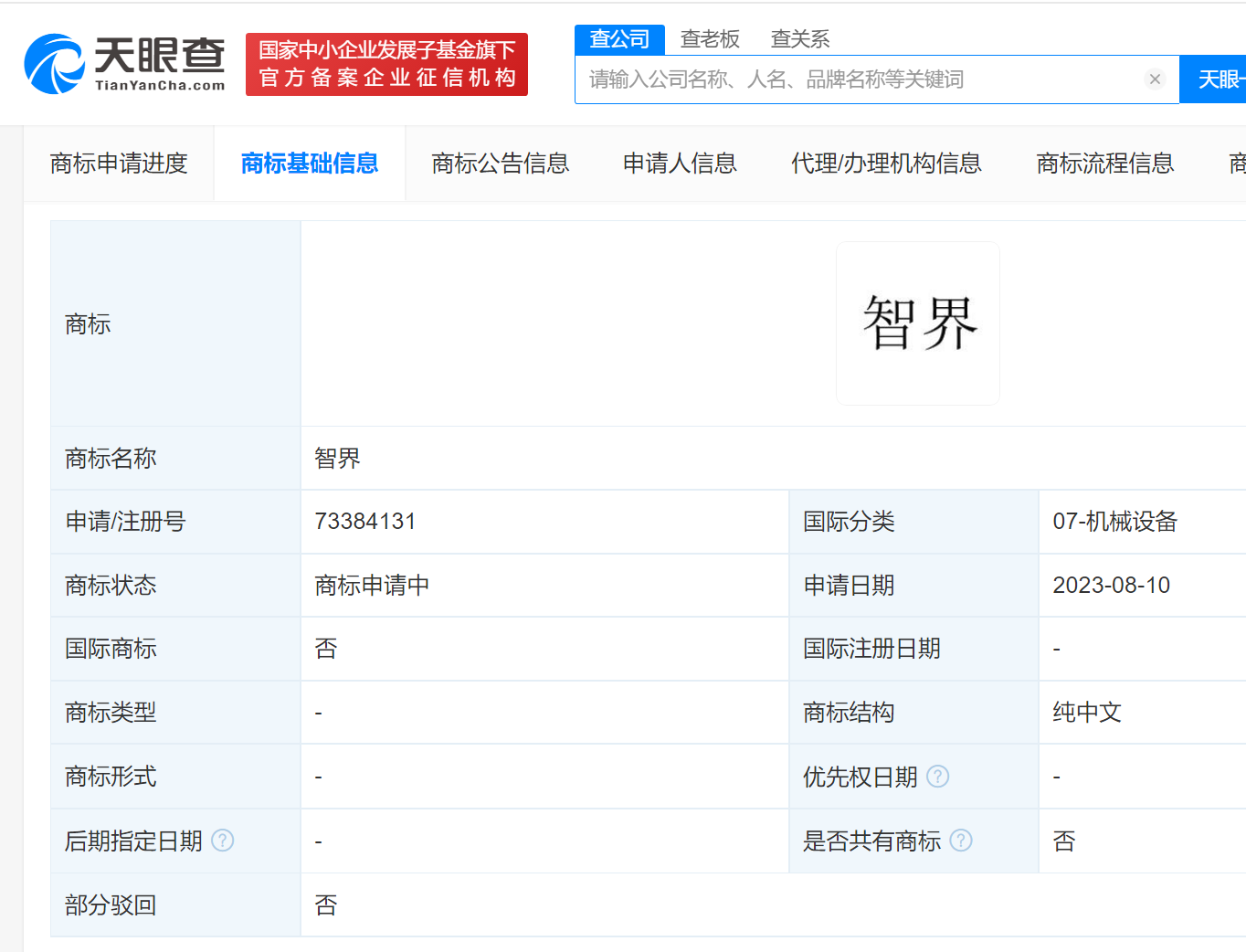Open the 申请人信息 tab

(680, 164)
